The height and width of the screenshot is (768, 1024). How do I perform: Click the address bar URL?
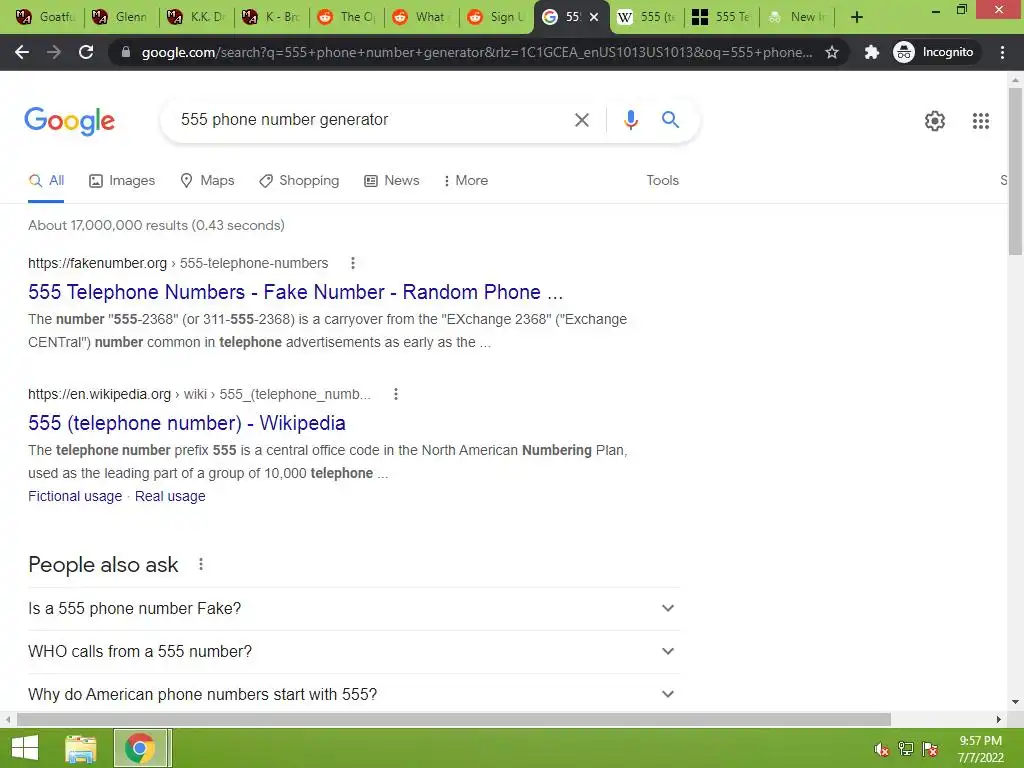[x=477, y=52]
